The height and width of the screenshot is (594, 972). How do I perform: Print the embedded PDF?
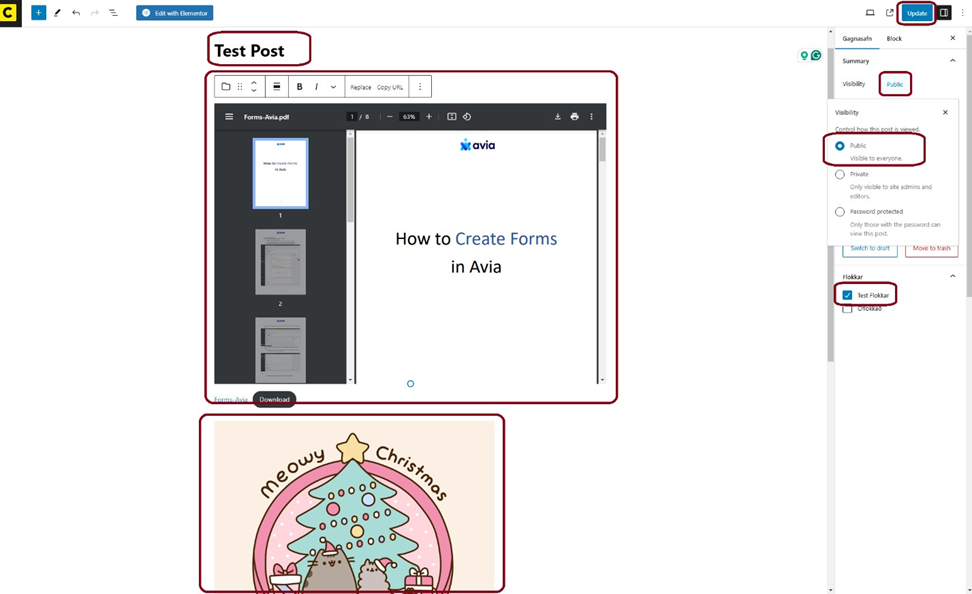pos(574,117)
